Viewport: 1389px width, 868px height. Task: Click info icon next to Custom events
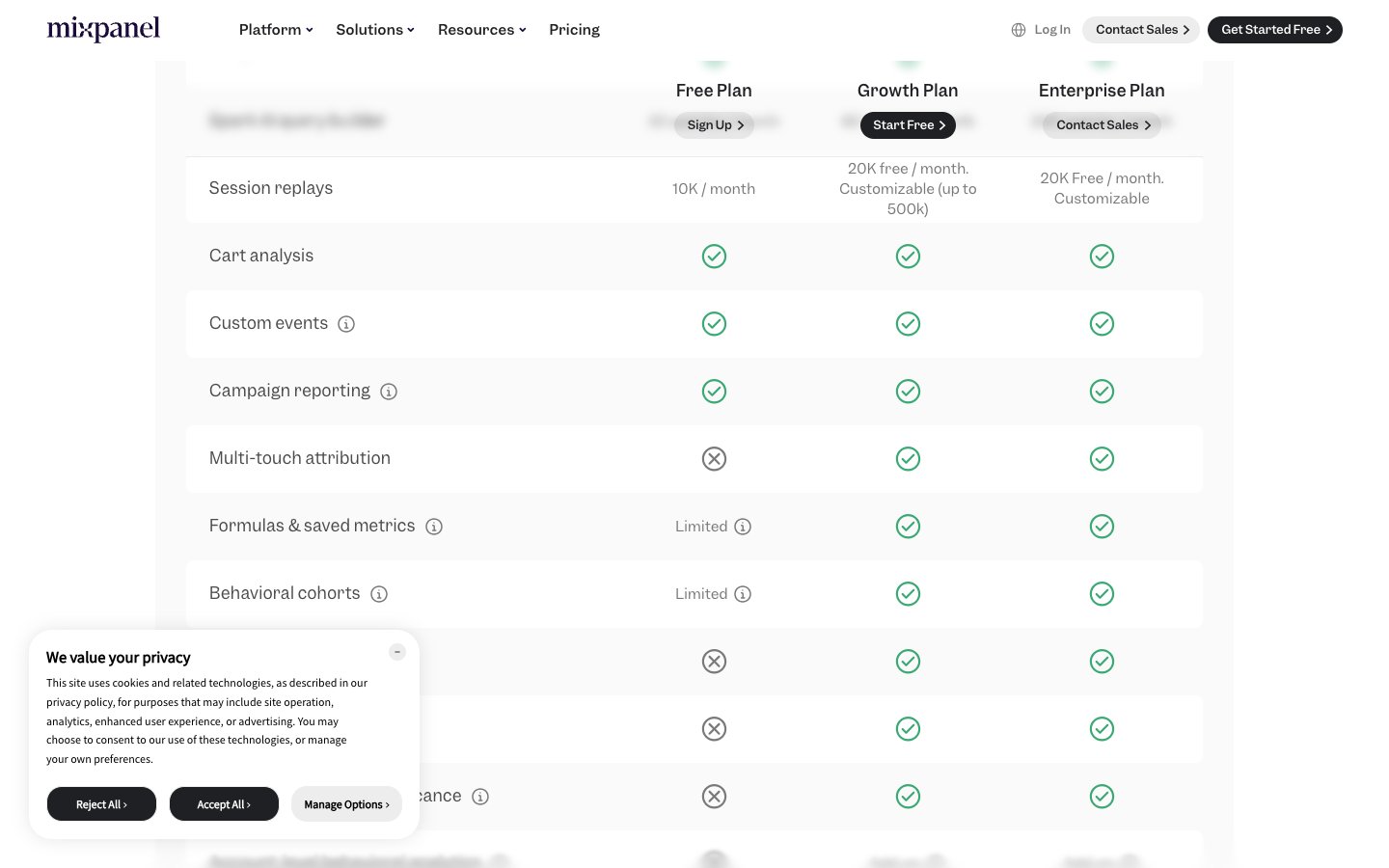tap(346, 324)
